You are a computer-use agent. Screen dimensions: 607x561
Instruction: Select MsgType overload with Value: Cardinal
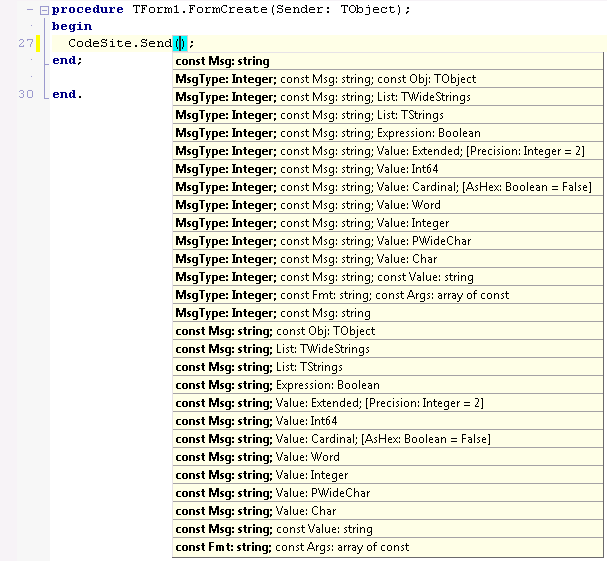[x=388, y=187]
